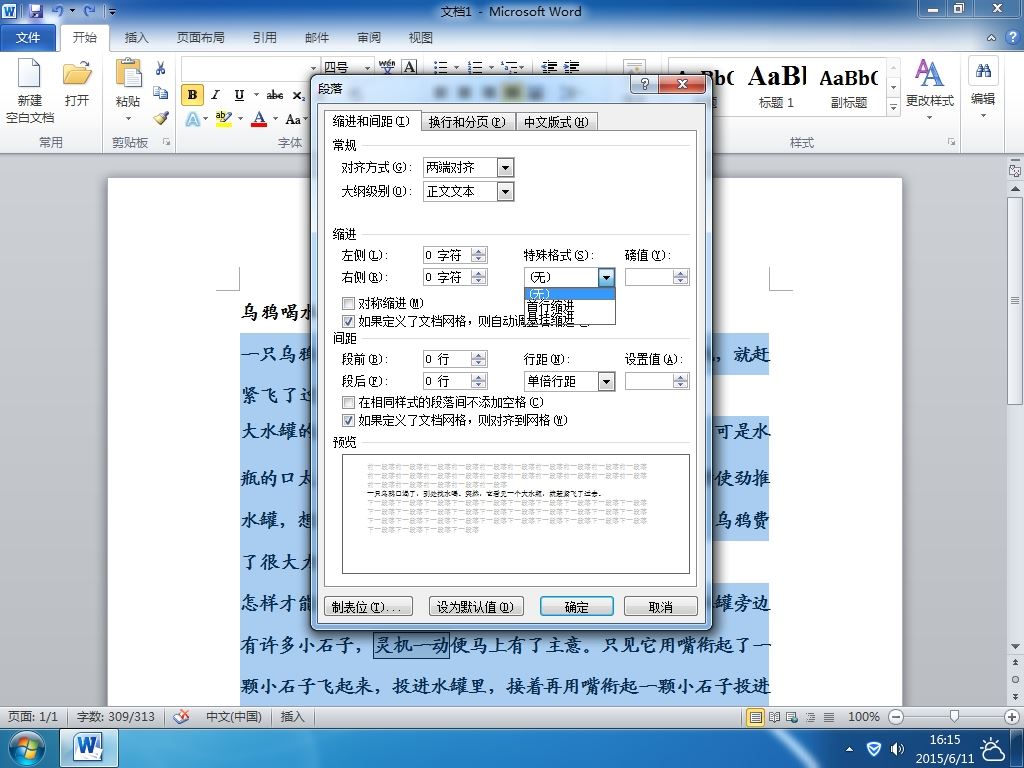Click the Open (打开) folder icon
The image size is (1024, 768).
pos(77,73)
